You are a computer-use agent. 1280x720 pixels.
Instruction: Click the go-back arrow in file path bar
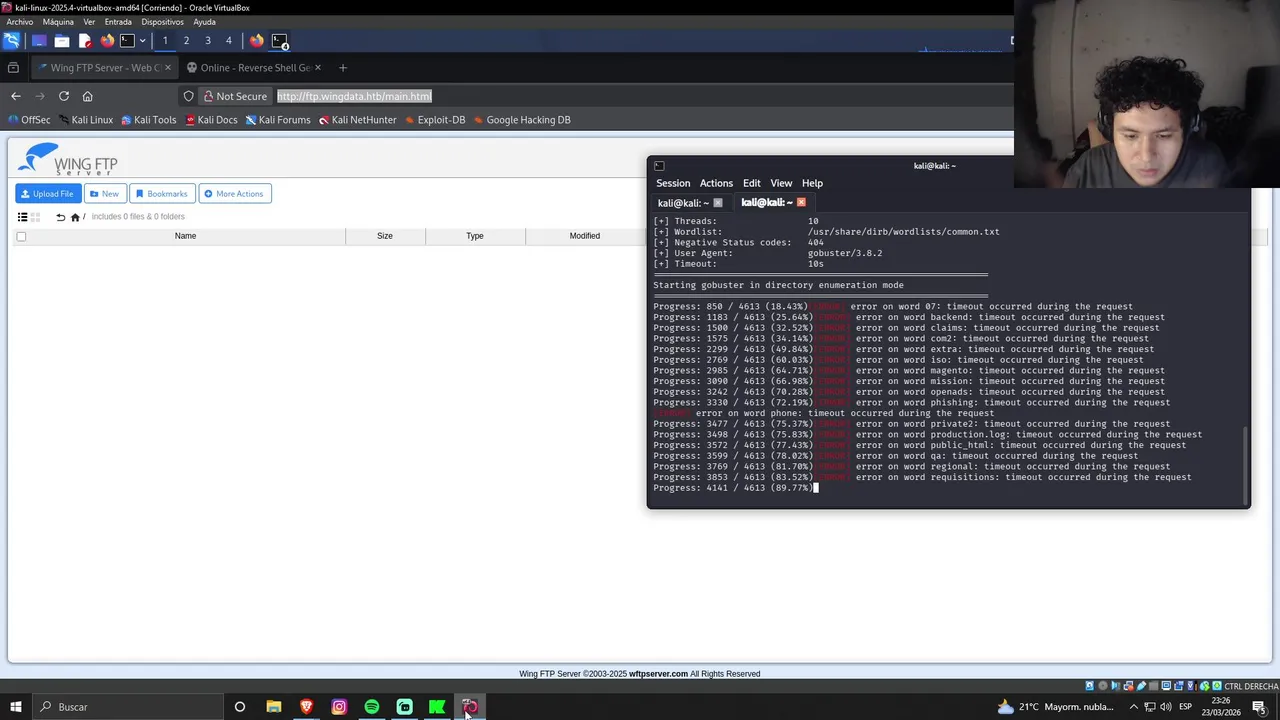tap(60, 217)
